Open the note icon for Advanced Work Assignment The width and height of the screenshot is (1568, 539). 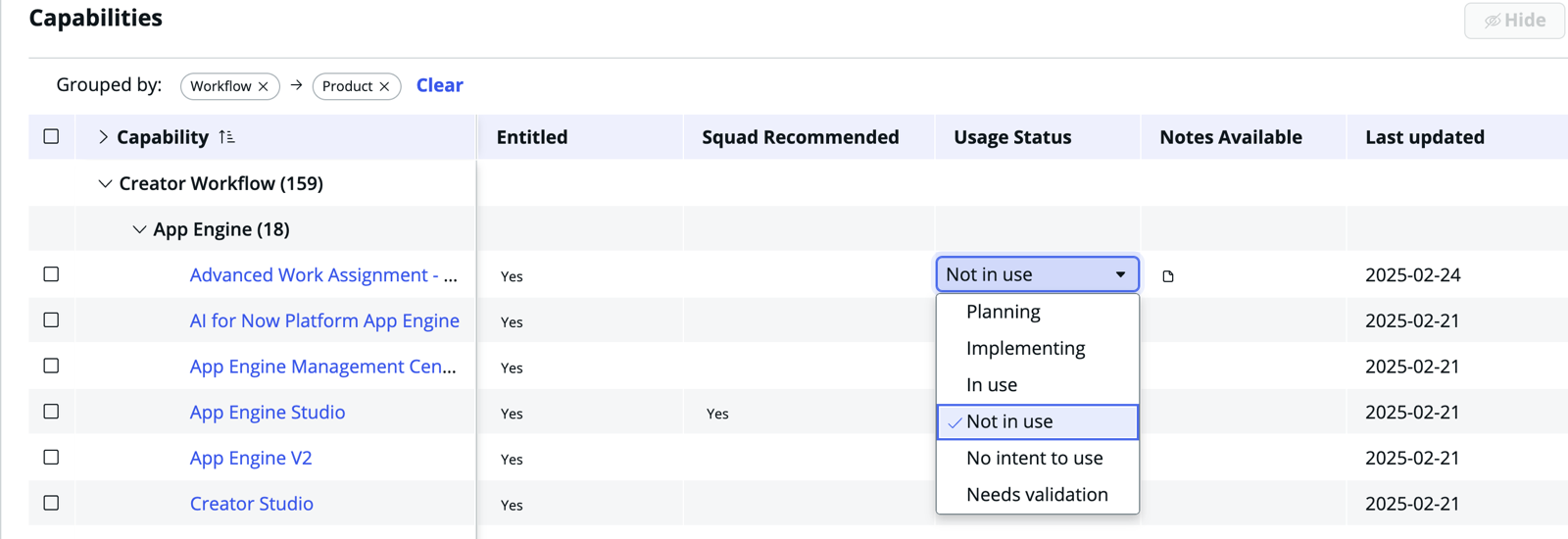tap(1167, 276)
